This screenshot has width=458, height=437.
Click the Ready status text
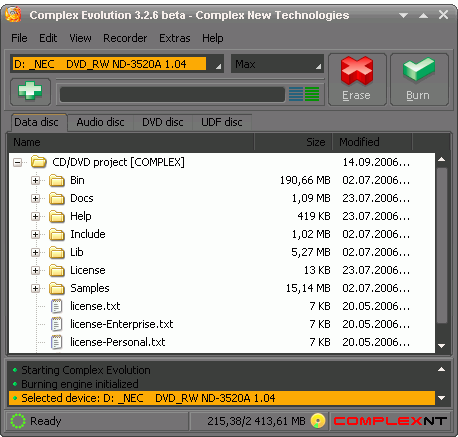point(46,421)
